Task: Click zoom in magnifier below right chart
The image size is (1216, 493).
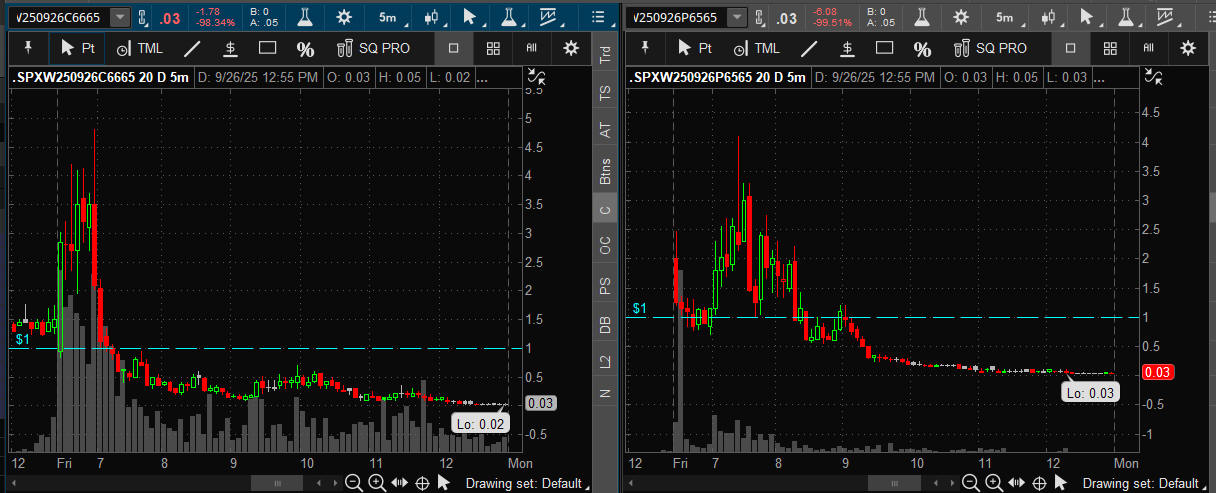Action: point(992,483)
